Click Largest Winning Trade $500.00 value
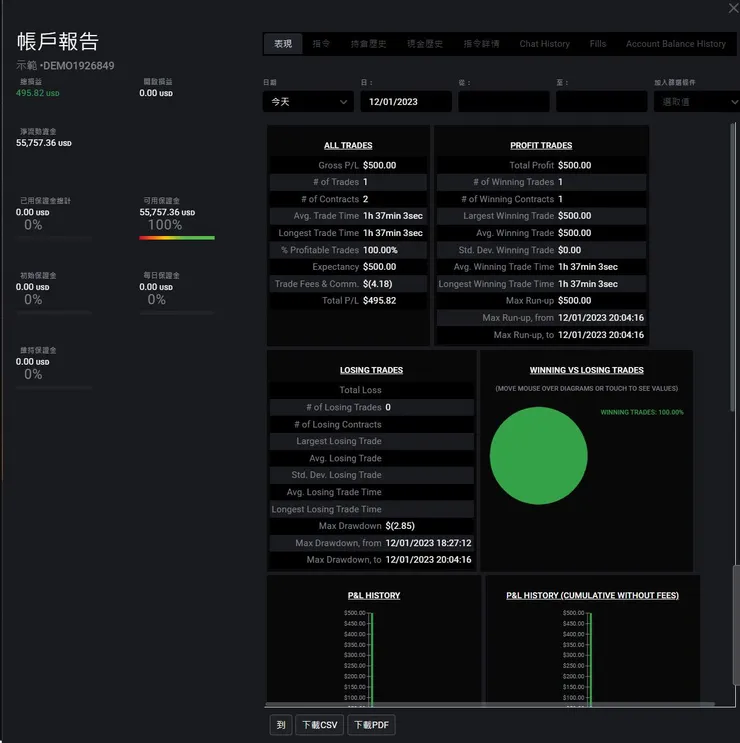Image resolution: width=740 pixels, height=743 pixels. point(575,216)
